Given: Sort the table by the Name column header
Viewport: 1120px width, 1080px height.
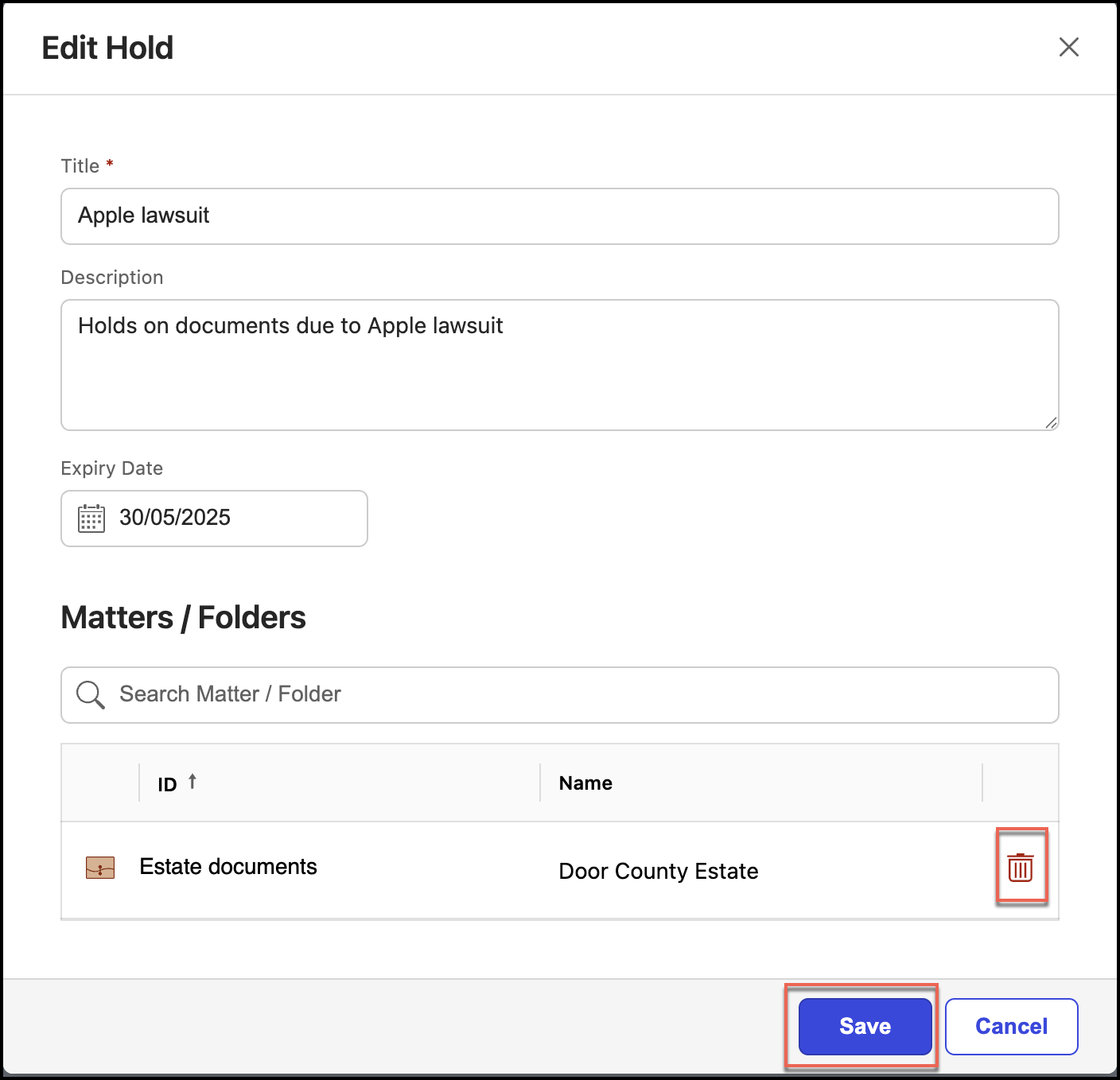Looking at the screenshot, I should (x=585, y=783).
